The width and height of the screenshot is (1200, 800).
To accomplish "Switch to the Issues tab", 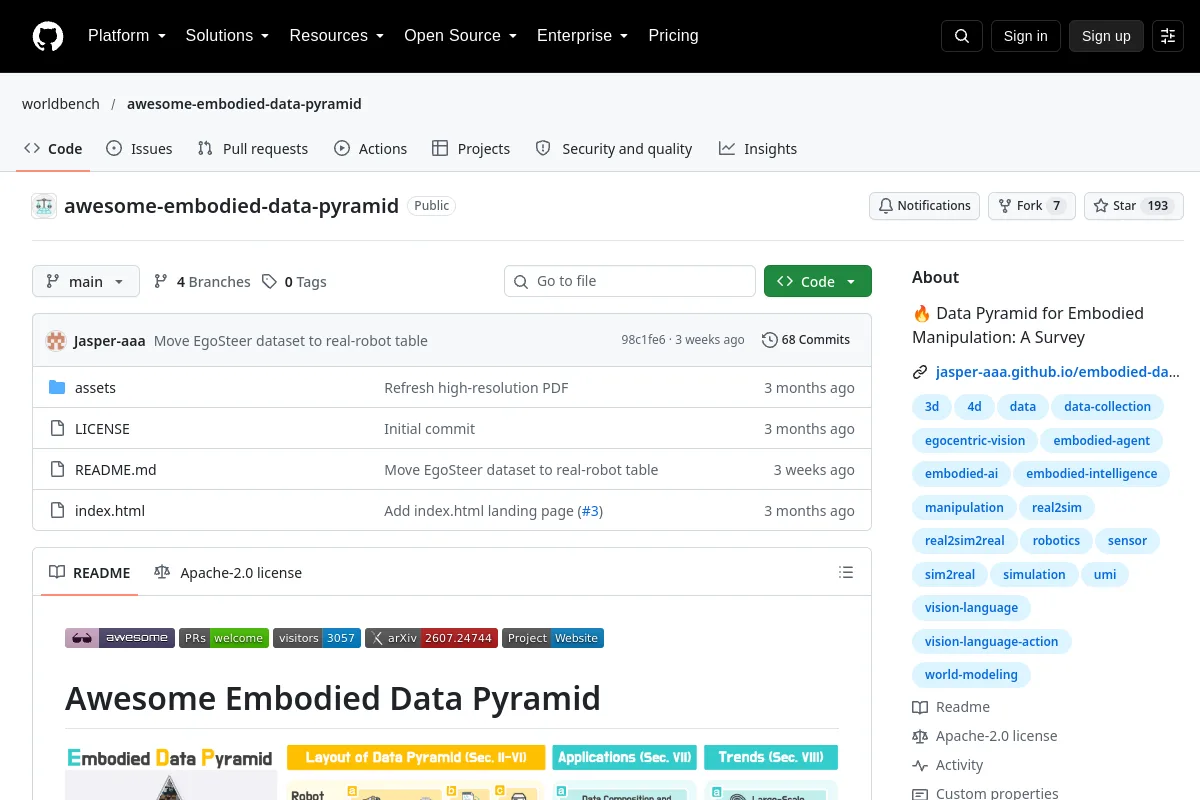I will 140,149.
